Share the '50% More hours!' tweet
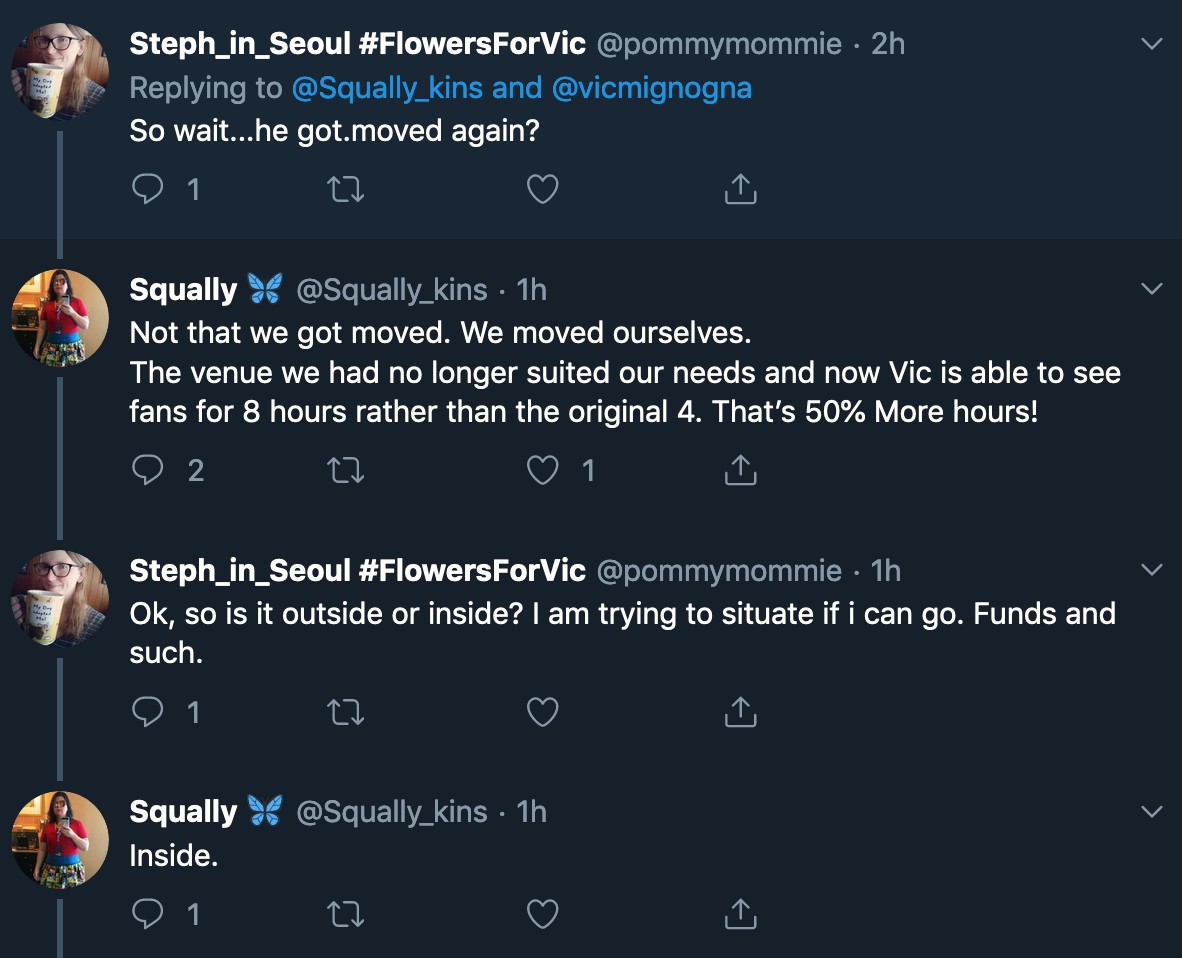The image size is (1182, 958). (x=740, y=470)
